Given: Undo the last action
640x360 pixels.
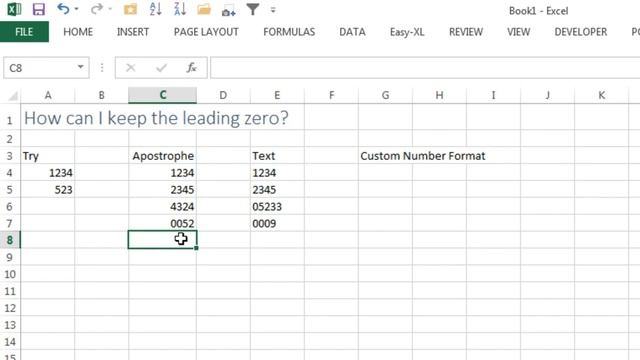Looking at the screenshot, I should pos(63,9).
